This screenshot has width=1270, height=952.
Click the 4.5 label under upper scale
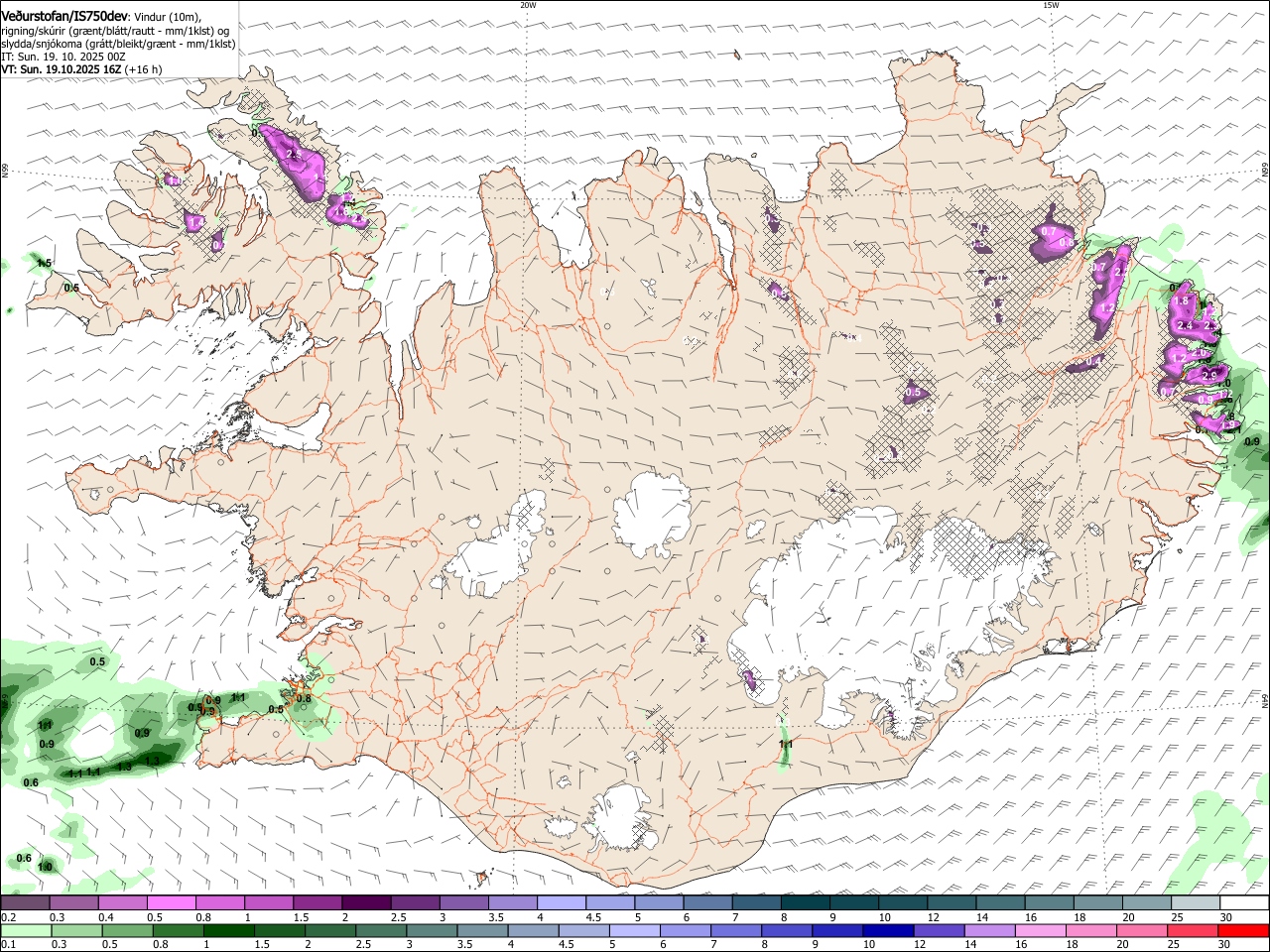pyautogui.click(x=594, y=917)
